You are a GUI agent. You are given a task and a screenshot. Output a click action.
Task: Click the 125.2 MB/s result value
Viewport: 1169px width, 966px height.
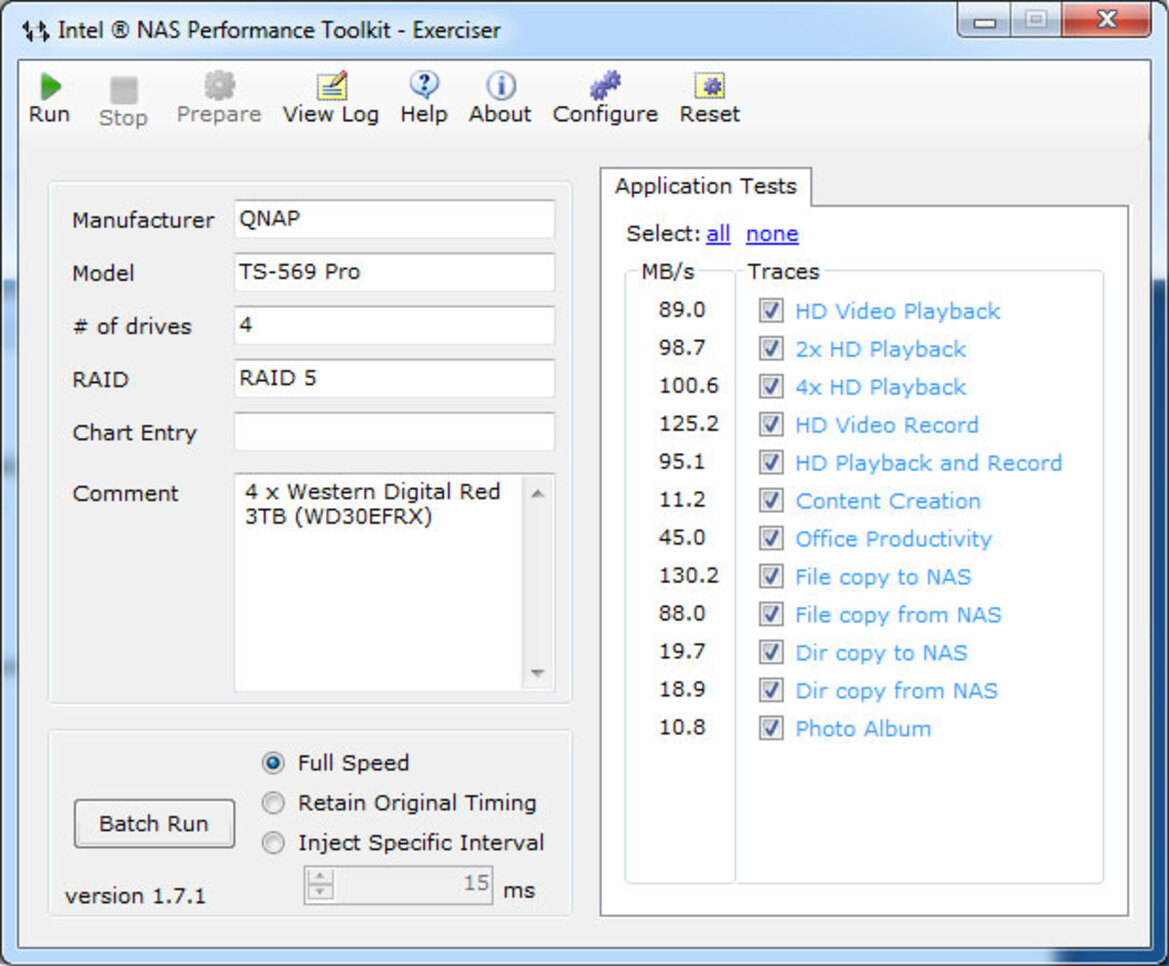click(x=689, y=423)
